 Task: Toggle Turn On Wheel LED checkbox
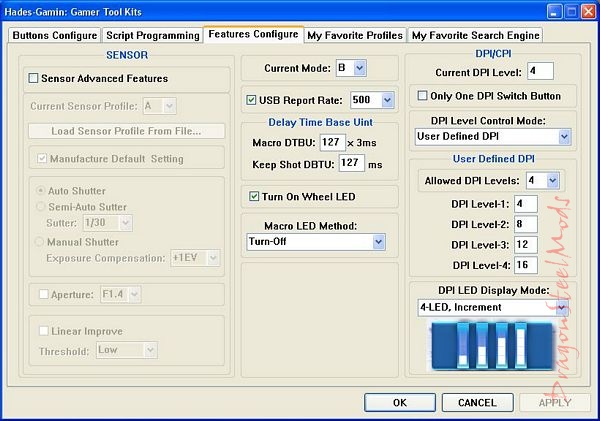tap(255, 196)
